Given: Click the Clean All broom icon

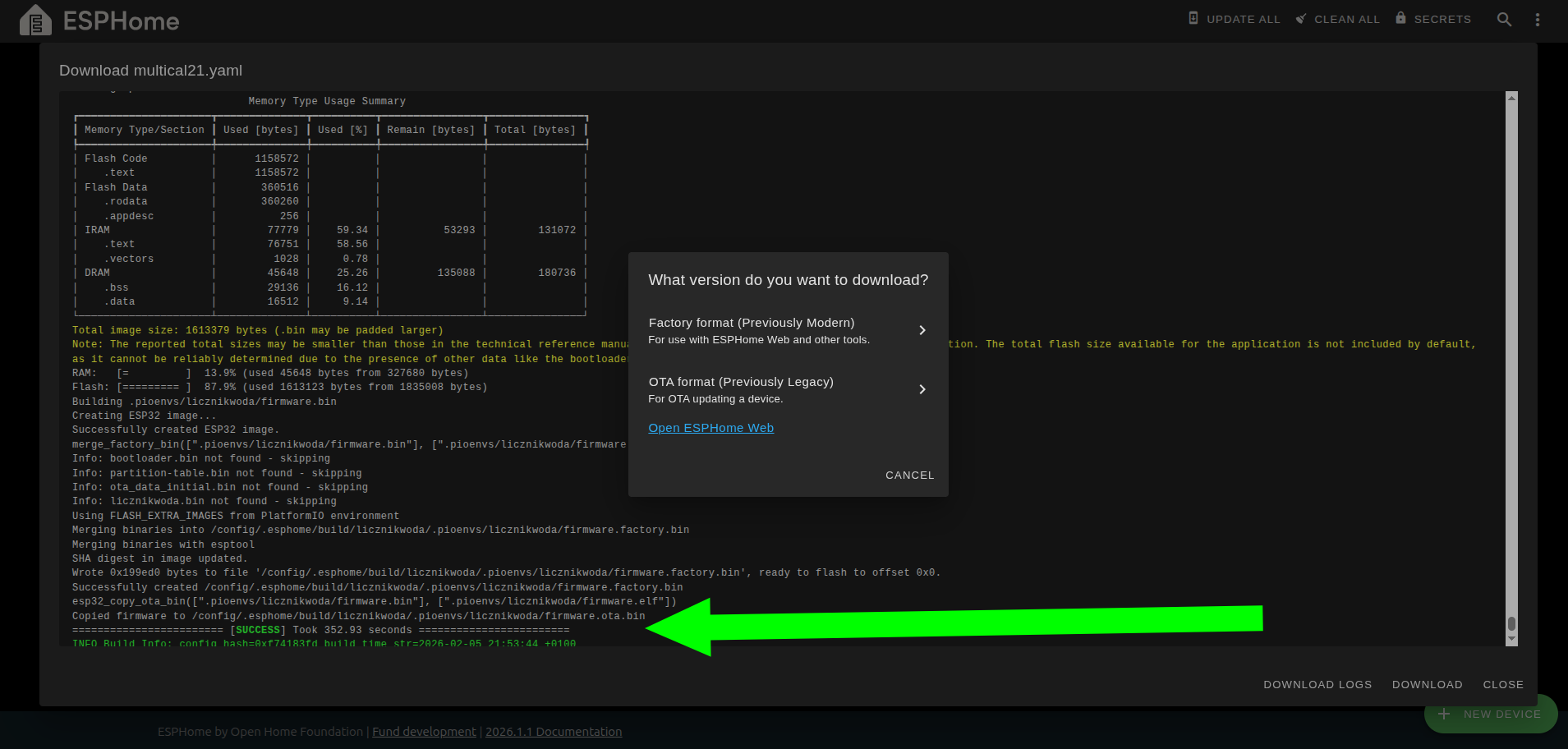Looking at the screenshot, I should point(1301,18).
